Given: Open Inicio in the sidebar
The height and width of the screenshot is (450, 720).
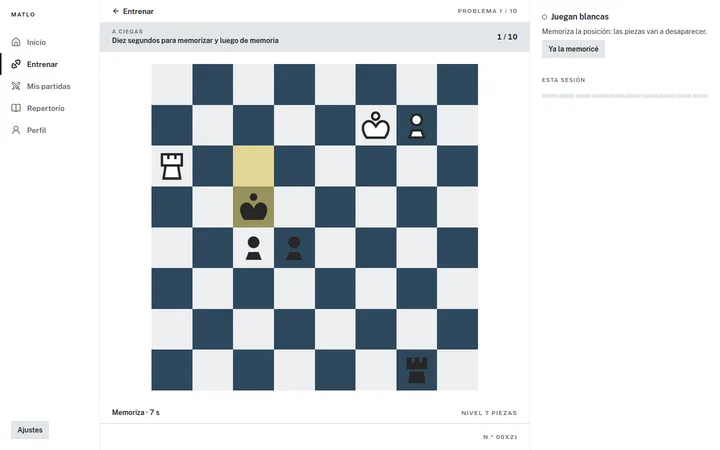Looking at the screenshot, I should 50,42.
